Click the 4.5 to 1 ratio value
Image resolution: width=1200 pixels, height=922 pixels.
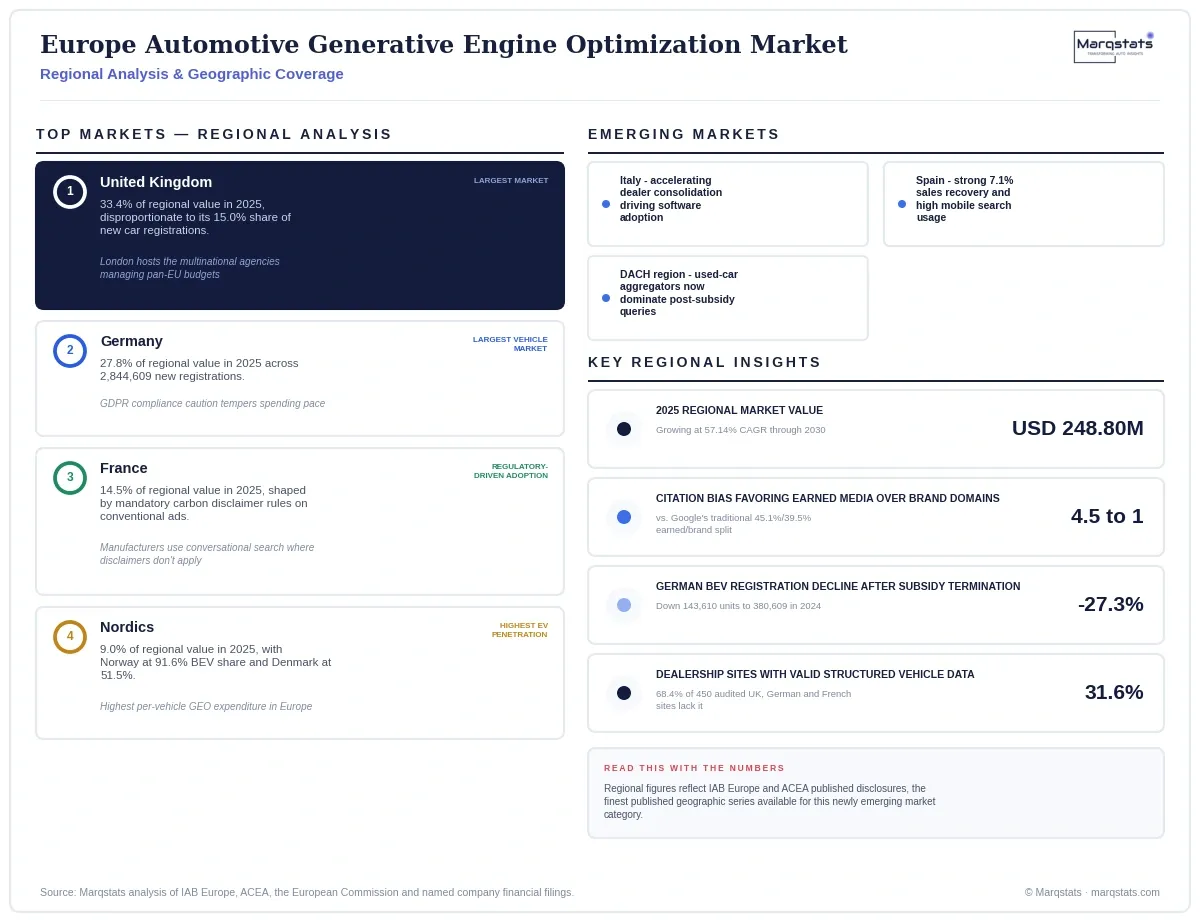tap(1107, 517)
